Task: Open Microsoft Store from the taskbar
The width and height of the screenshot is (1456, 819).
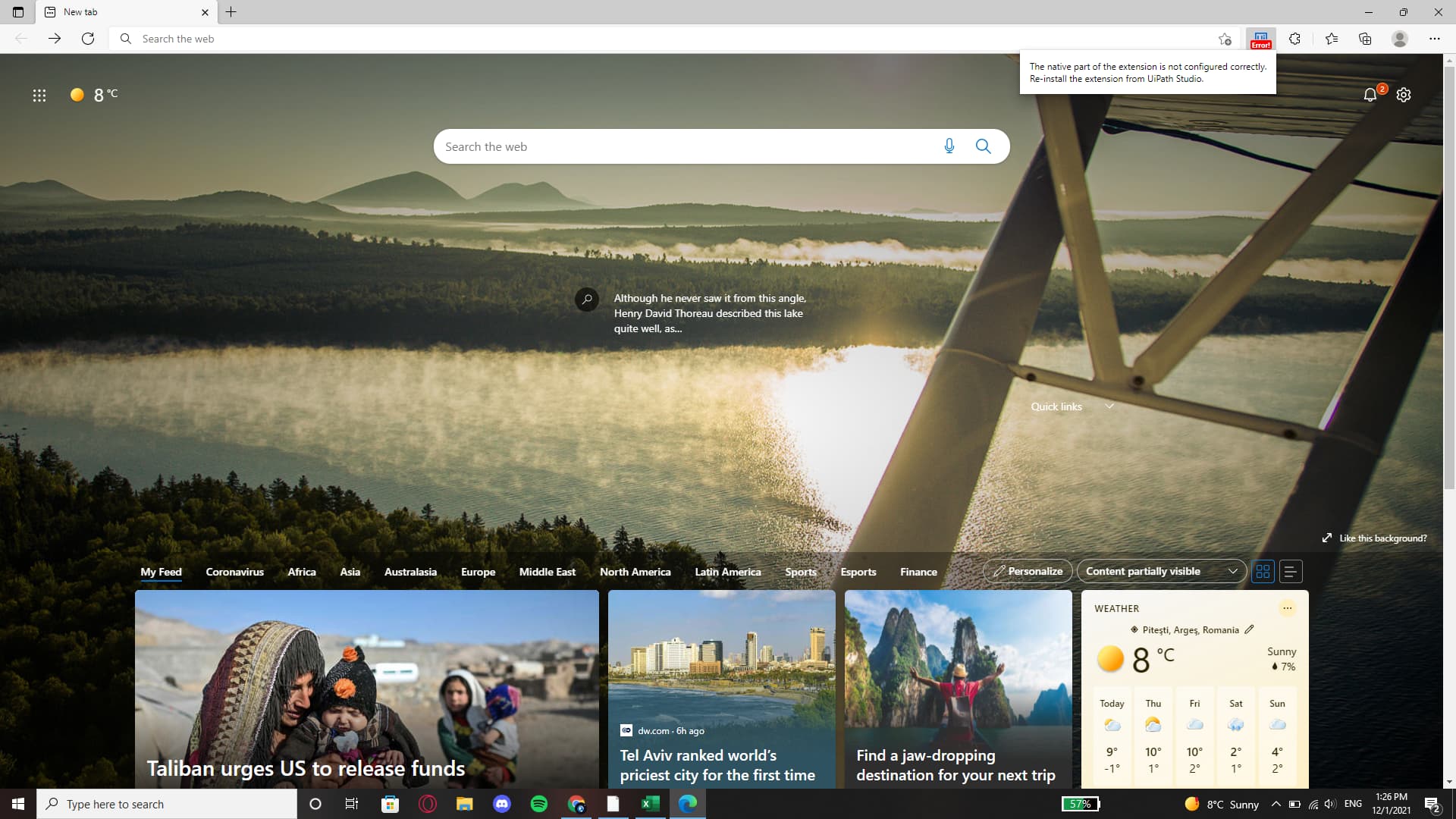Action: click(x=390, y=804)
